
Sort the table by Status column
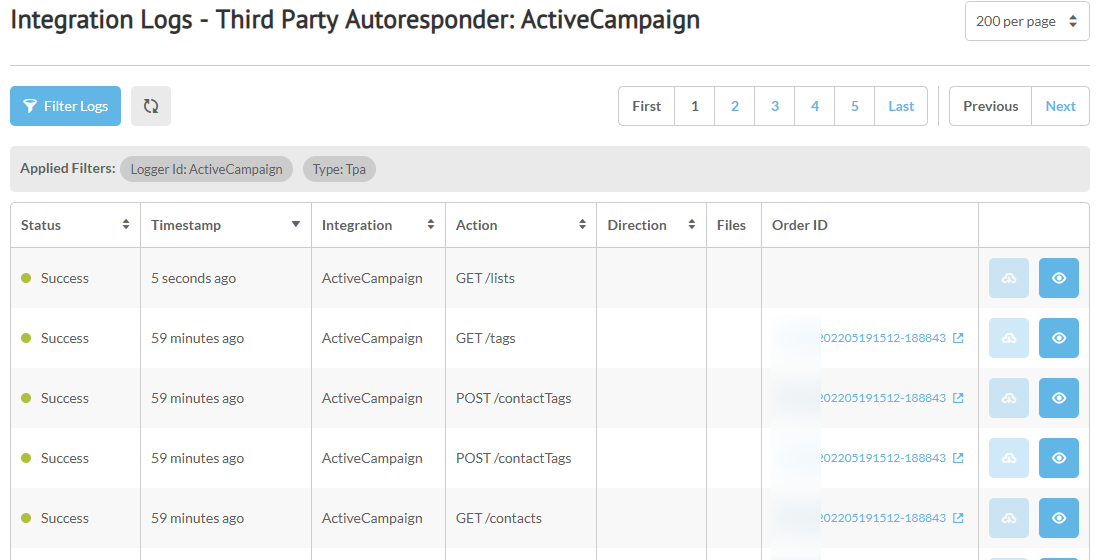click(126, 225)
